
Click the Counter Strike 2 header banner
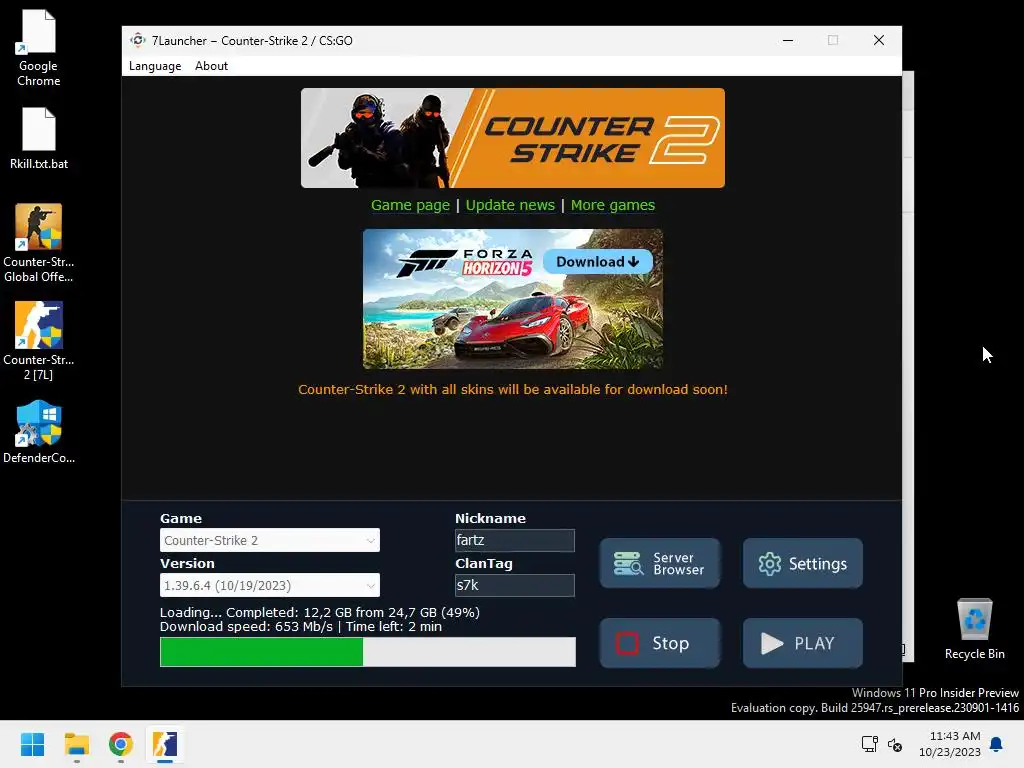coord(513,138)
